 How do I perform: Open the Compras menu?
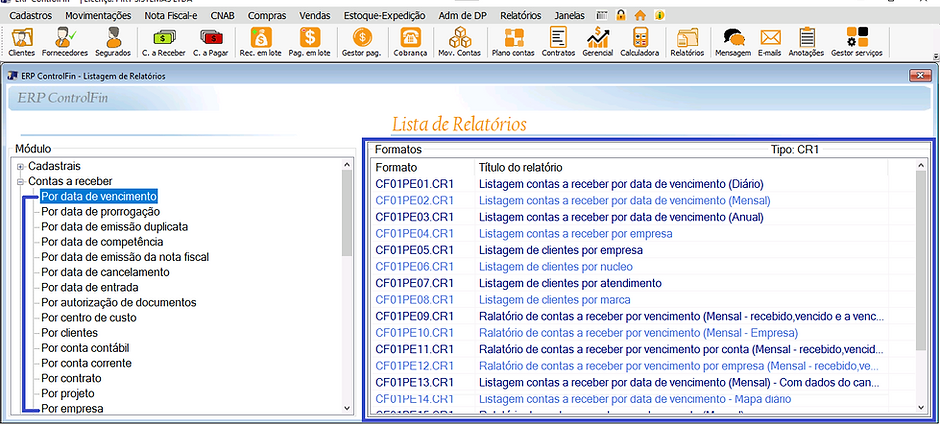point(267,16)
